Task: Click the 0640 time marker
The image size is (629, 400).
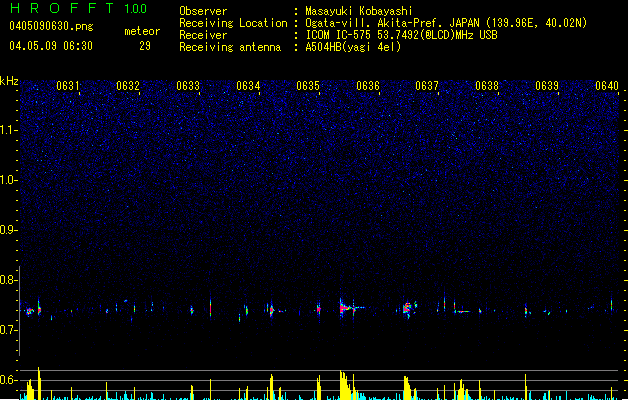Action: pyautogui.click(x=607, y=86)
